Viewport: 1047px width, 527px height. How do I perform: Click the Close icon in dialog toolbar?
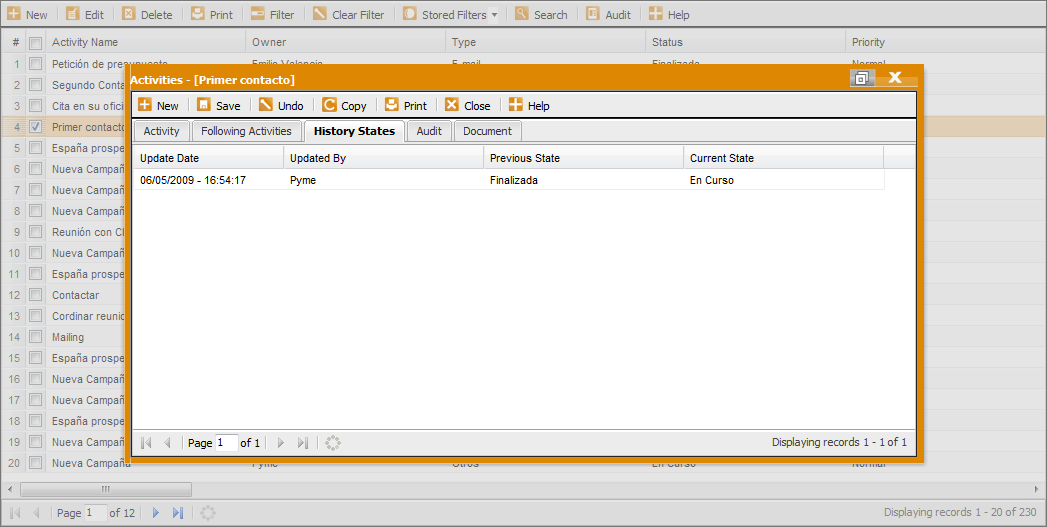(452, 105)
